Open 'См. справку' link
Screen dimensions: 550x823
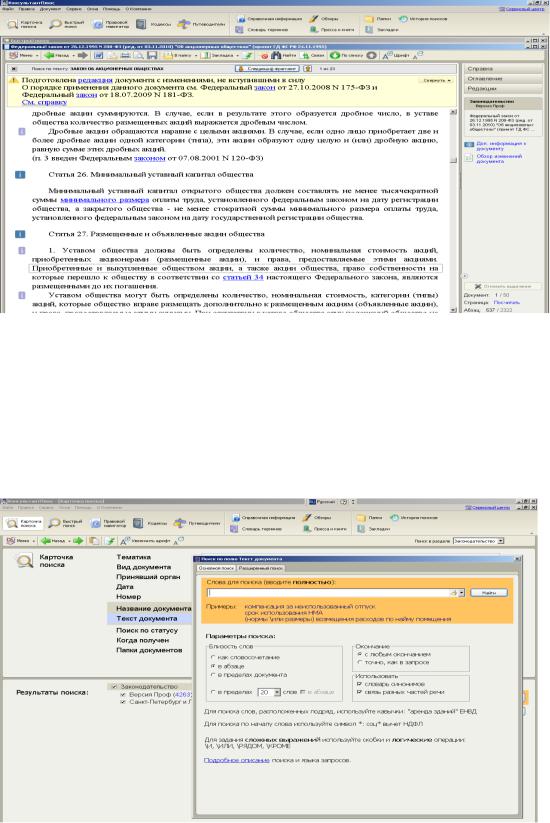pyautogui.click(x=45, y=102)
